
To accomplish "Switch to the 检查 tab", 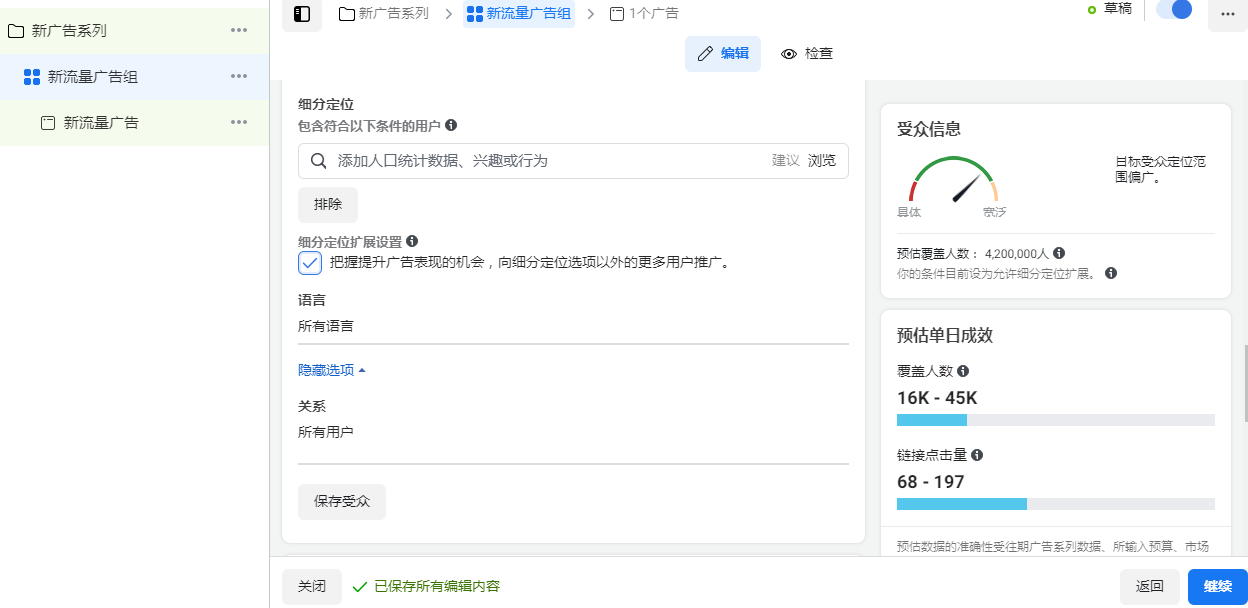I will [x=807, y=54].
